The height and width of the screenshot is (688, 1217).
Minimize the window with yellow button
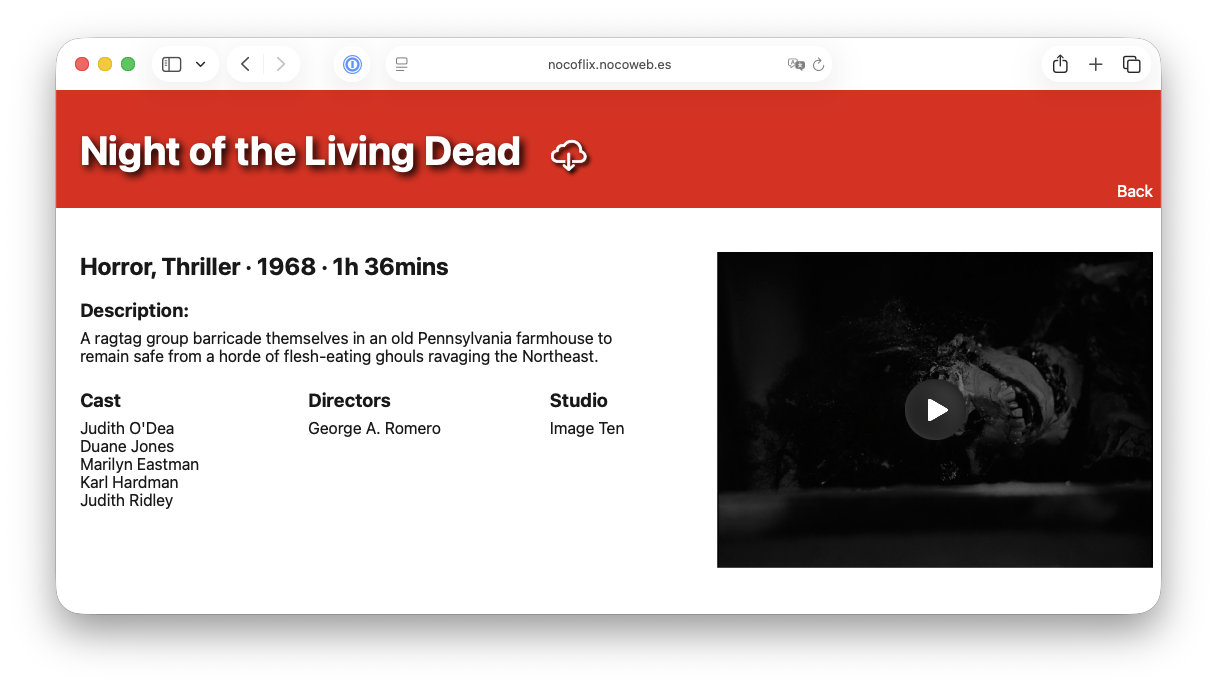click(105, 64)
